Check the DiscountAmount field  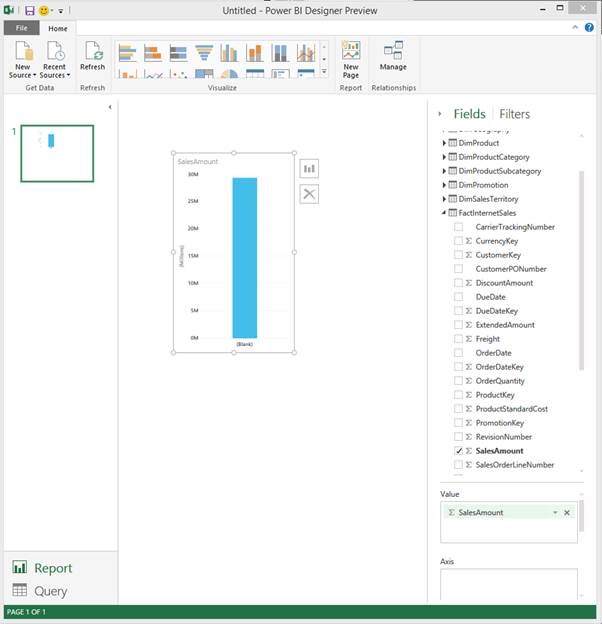coord(458,283)
